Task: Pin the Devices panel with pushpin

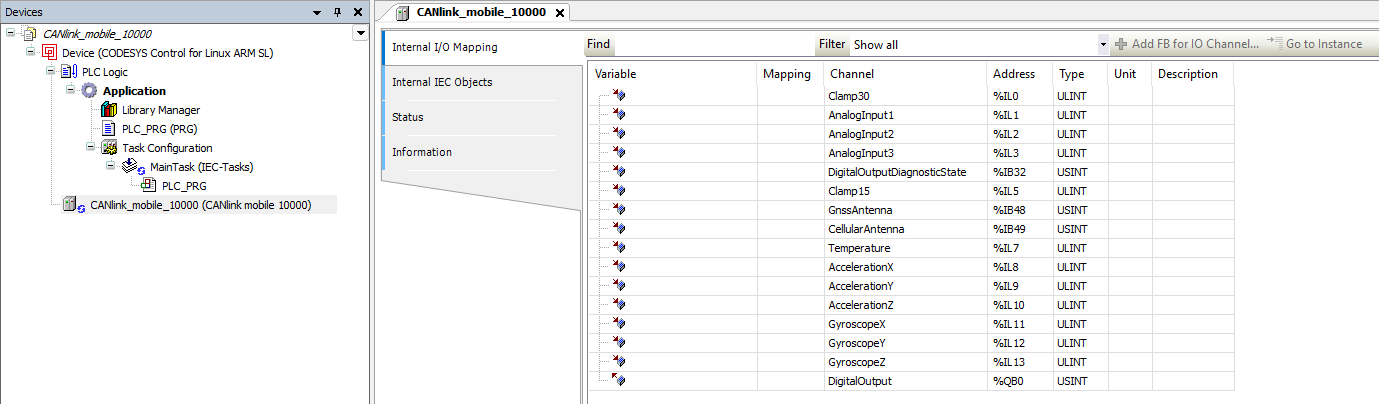Action: point(337,12)
